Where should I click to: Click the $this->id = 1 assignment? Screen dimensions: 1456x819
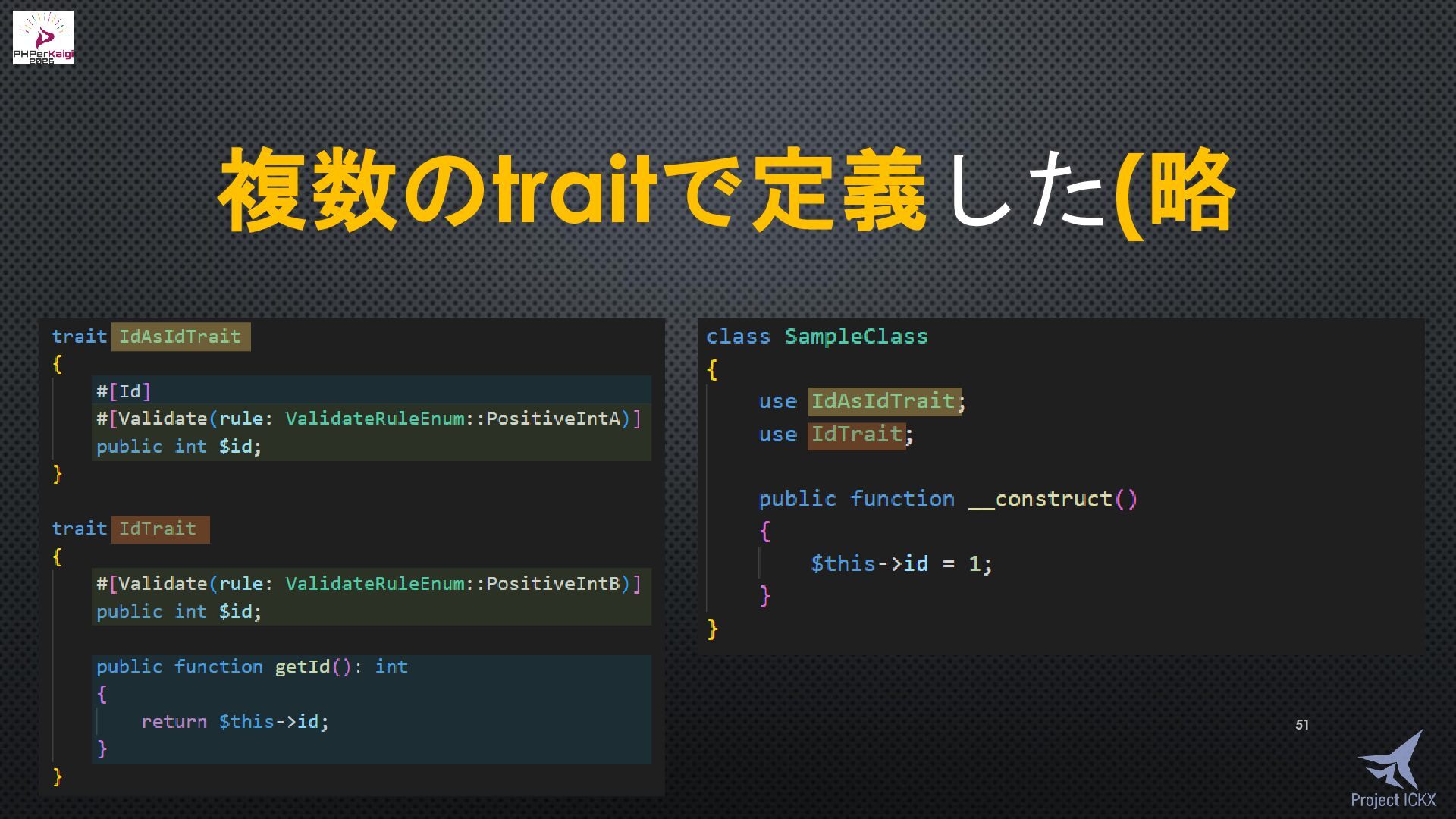click(901, 563)
